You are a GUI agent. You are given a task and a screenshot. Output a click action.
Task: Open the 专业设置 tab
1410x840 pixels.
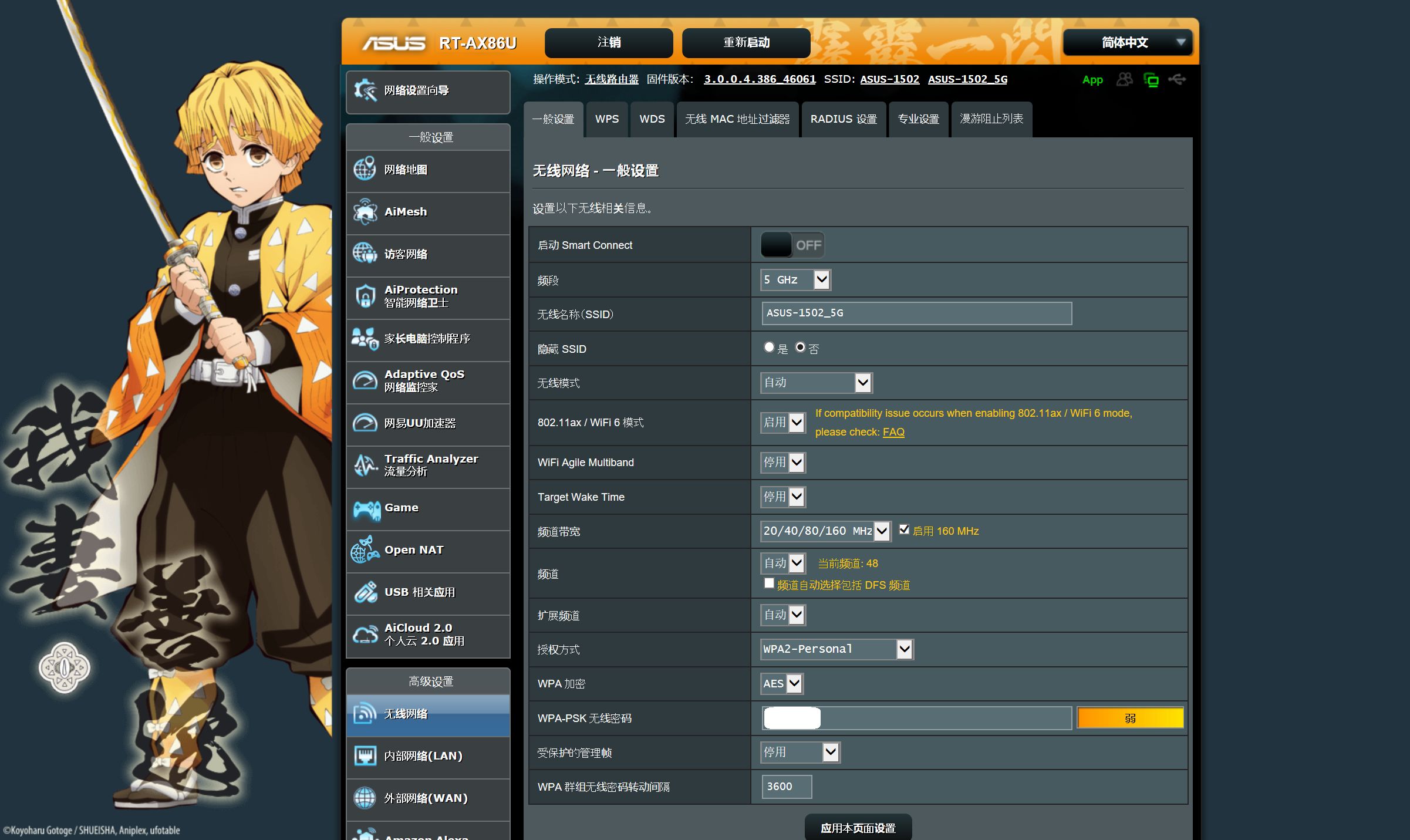click(x=918, y=119)
